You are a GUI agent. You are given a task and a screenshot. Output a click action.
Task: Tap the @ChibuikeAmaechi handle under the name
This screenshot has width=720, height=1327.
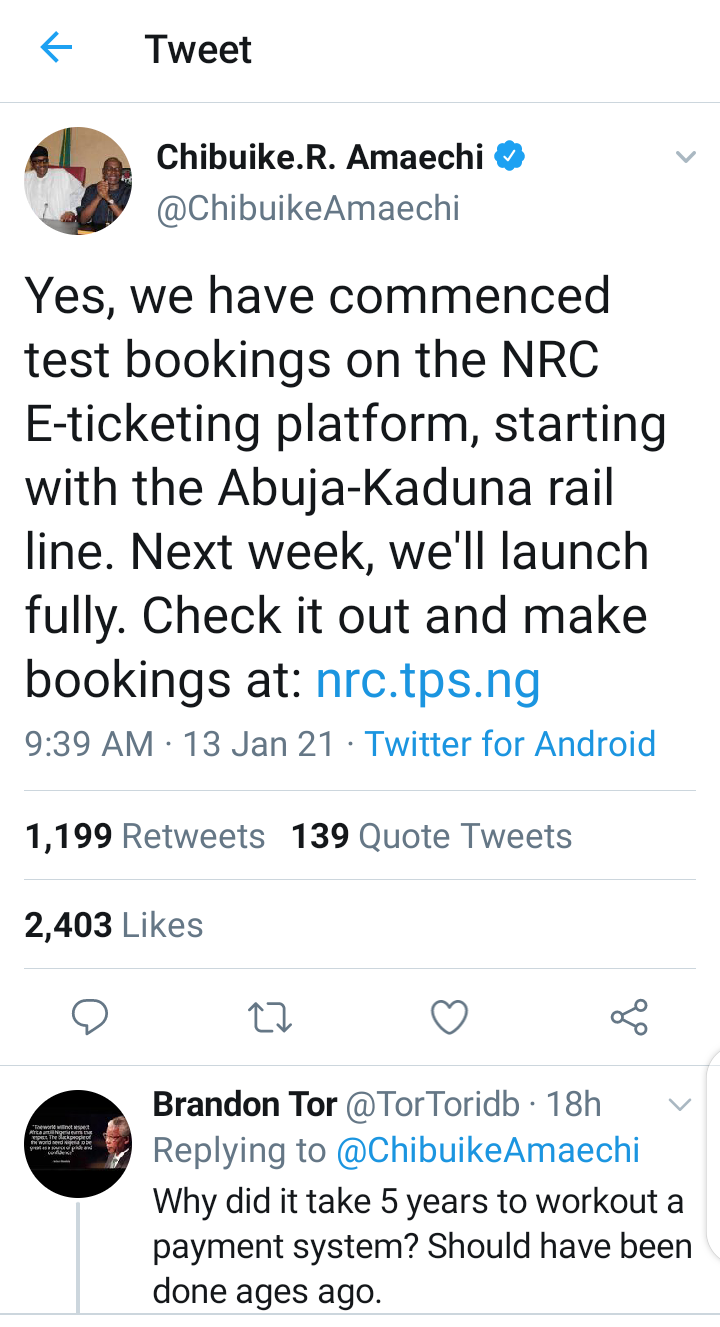[x=308, y=209]
